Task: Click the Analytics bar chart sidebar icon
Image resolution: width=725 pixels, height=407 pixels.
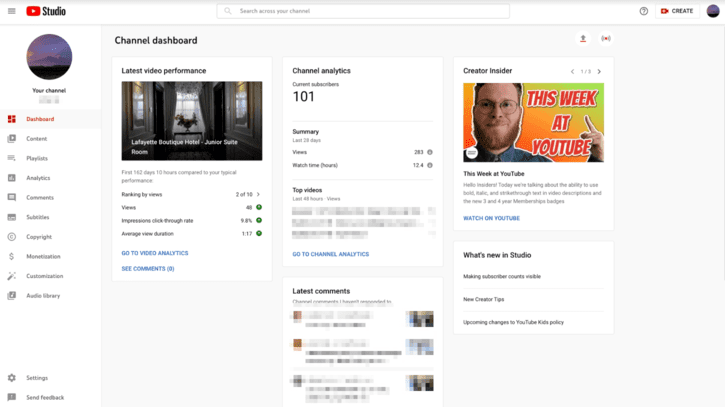Action: coord(12,178)
